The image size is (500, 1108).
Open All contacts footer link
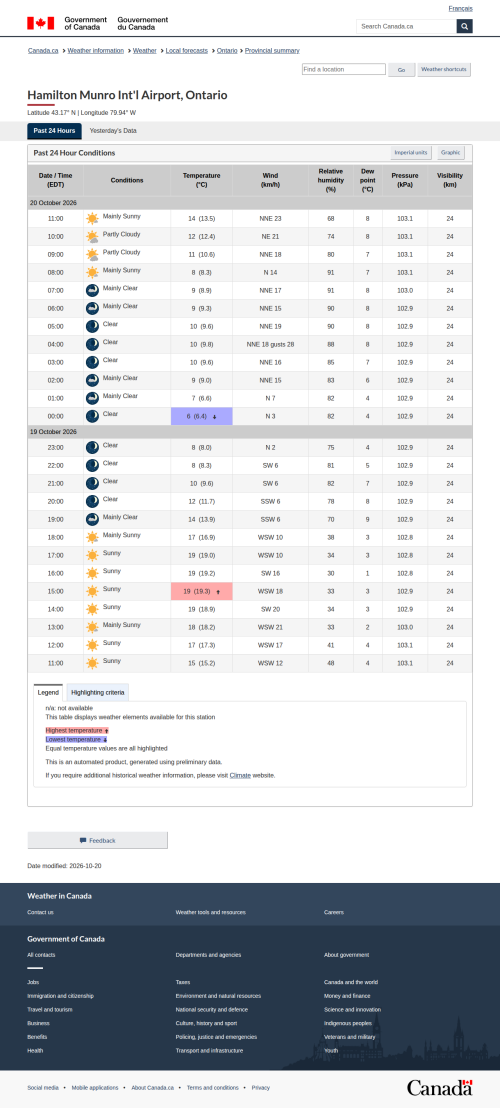pyautogui.click(x=41, y=955)
